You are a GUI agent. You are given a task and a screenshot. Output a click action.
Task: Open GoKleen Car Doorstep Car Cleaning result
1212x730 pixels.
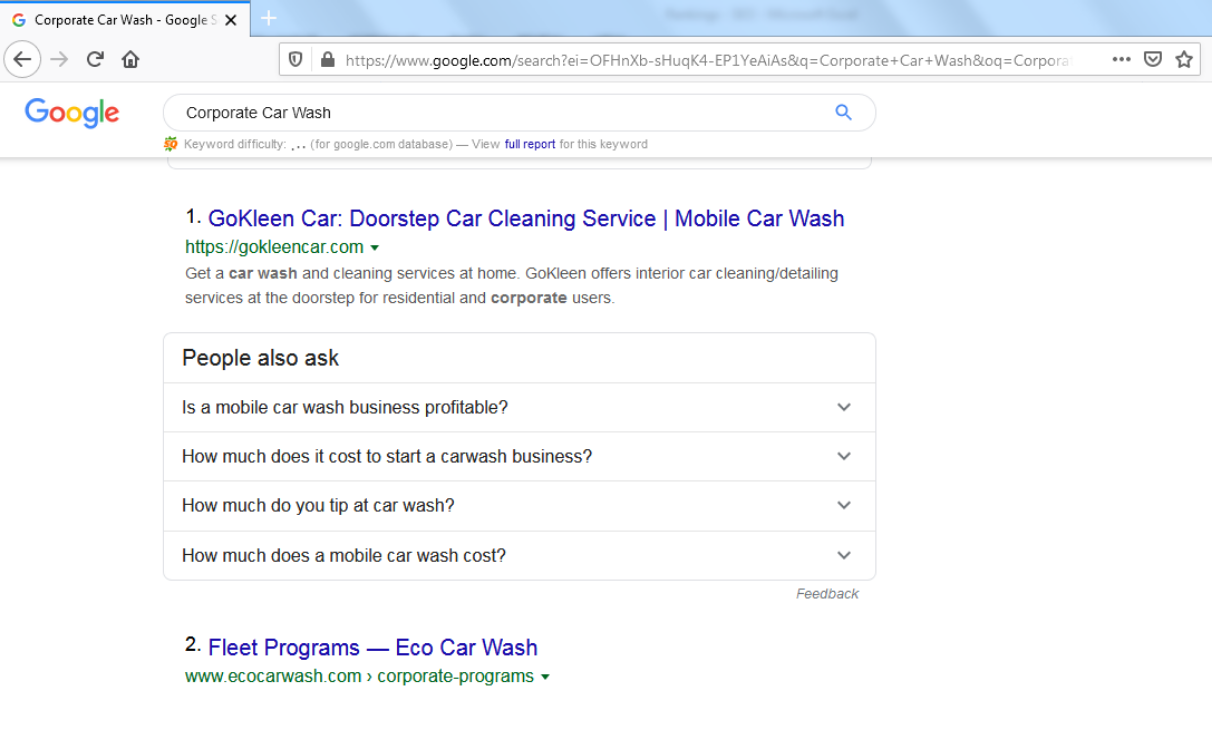coord(526,219)
